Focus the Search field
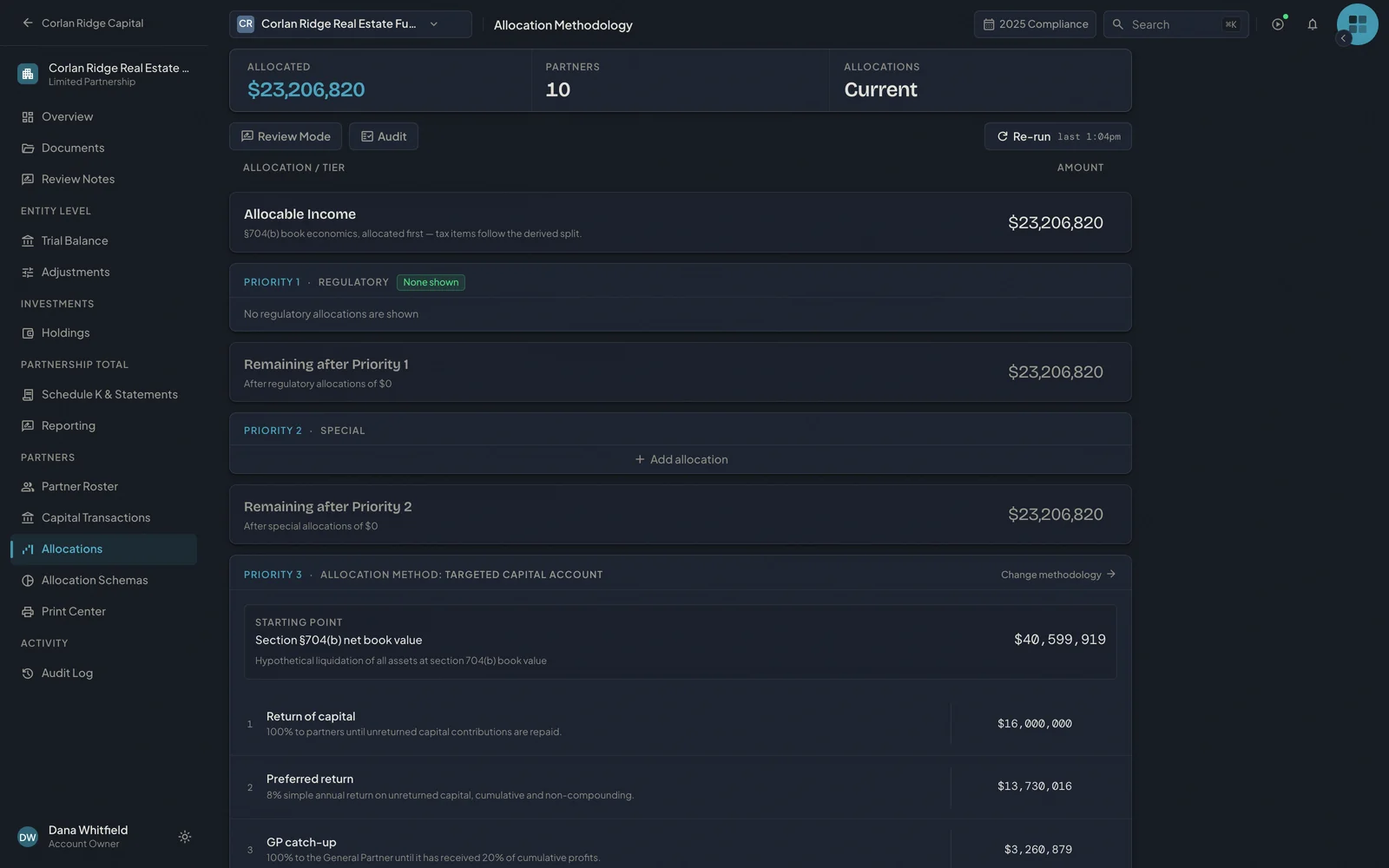 click(x=1175, y=24)
